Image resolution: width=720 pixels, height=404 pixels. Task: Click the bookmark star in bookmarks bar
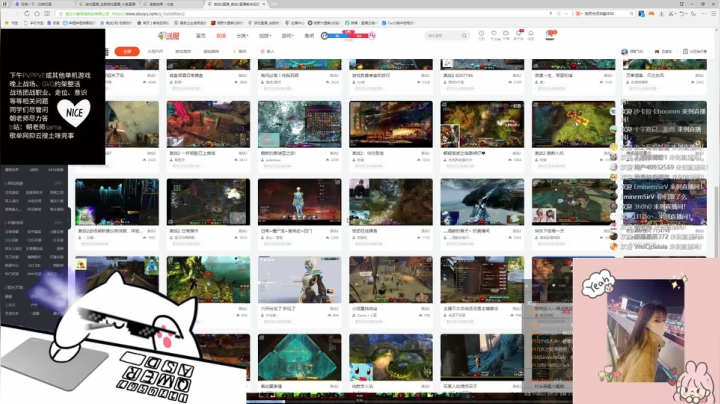[7, 22]
